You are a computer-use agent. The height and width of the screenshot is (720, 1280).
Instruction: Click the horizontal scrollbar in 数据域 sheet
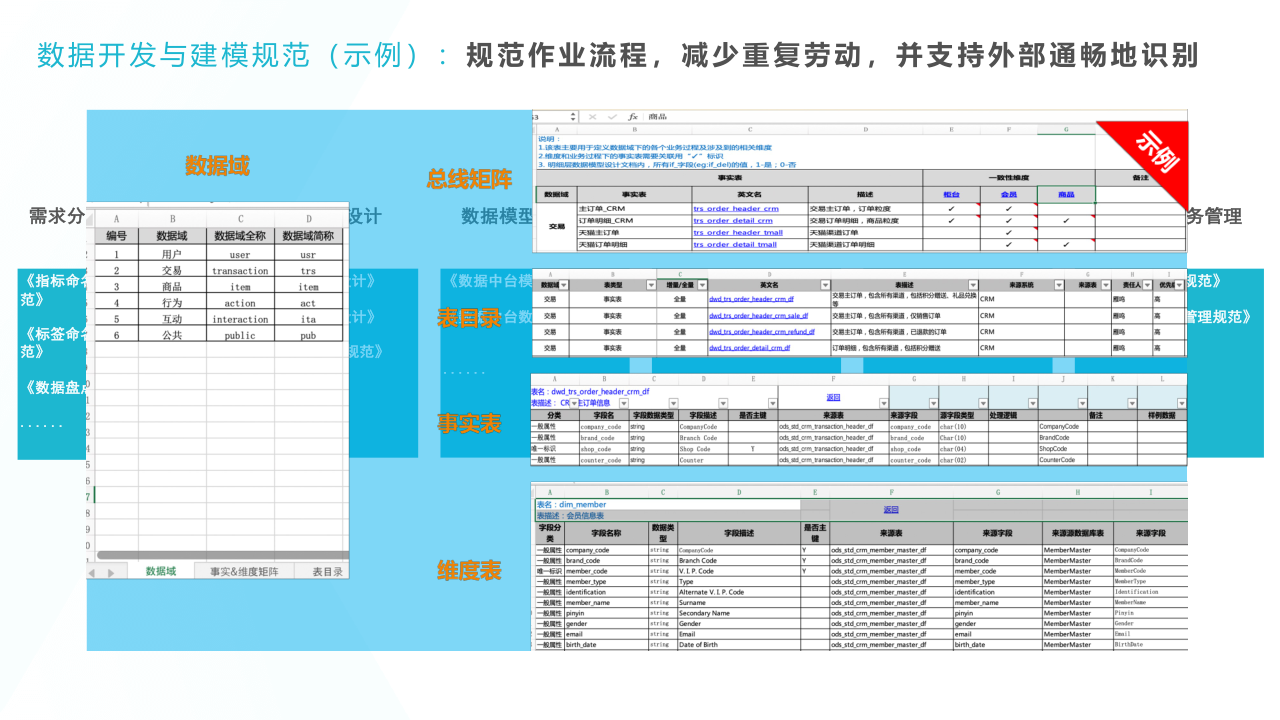pyautogui.click(x=220, y=555)
